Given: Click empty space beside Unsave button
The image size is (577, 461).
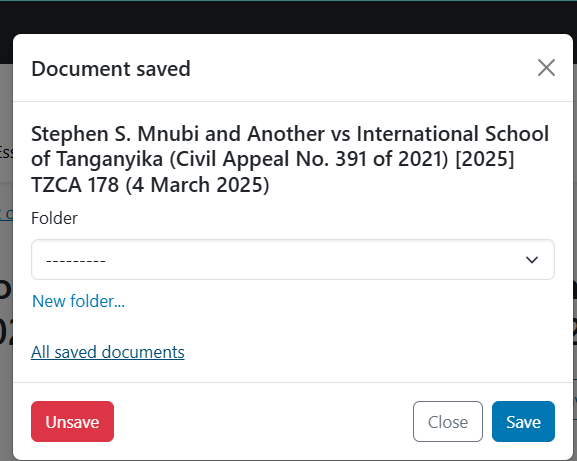Looking at the screenshot, I should coord(263,422).
